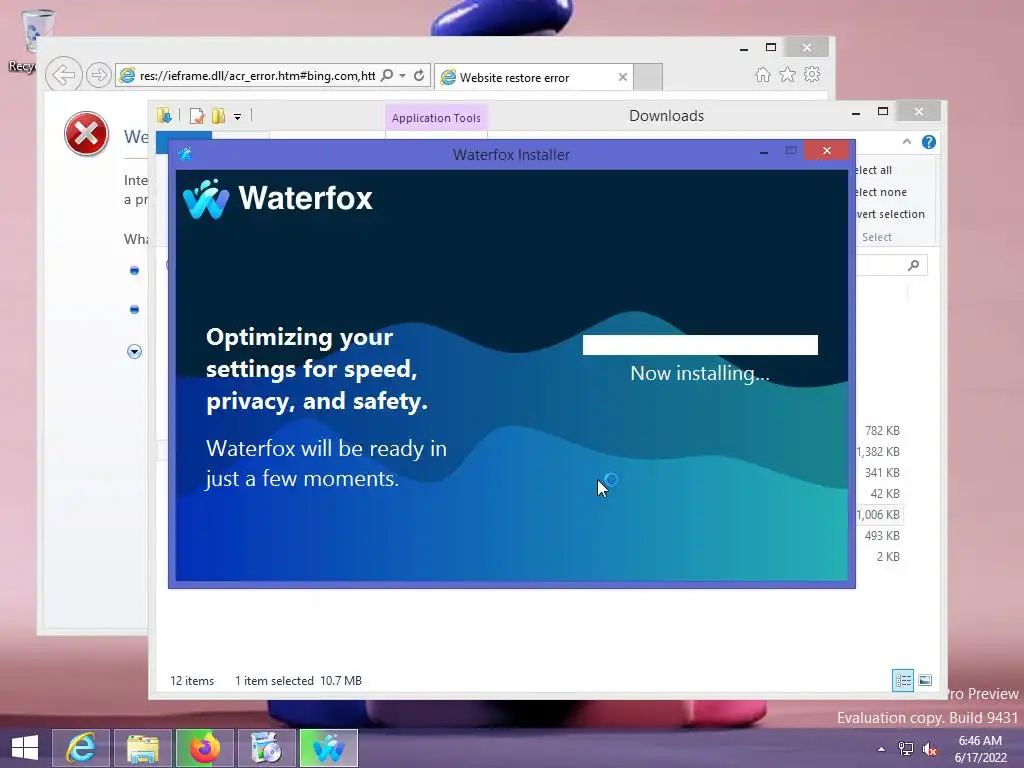Open Explorer Help question mark icon

pyautogui.click(x=929, y=142)
